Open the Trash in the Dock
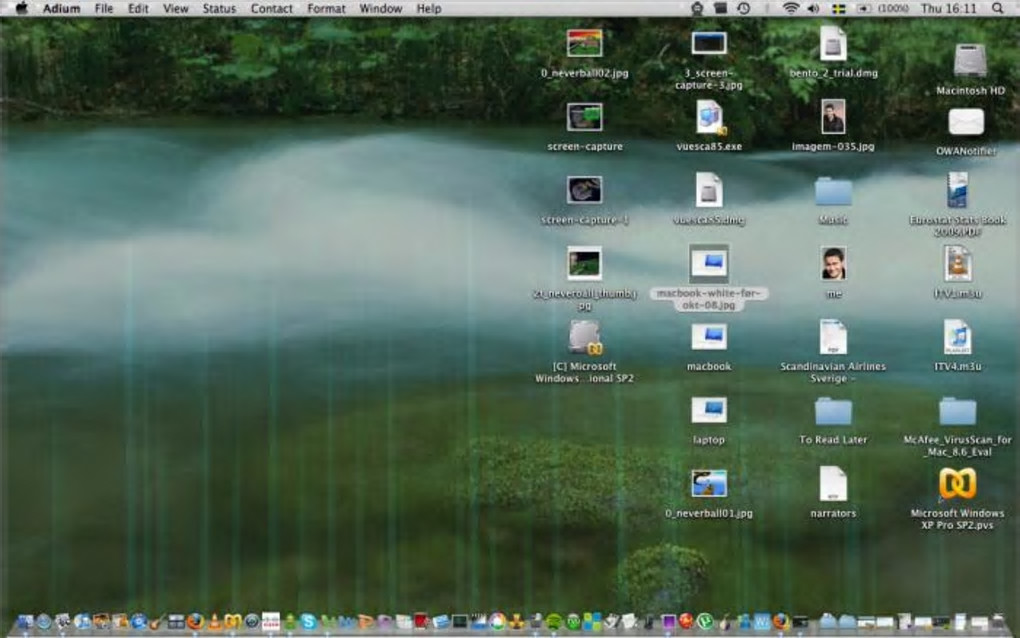This screenshot has height=638, width=1020. (999, 621)
